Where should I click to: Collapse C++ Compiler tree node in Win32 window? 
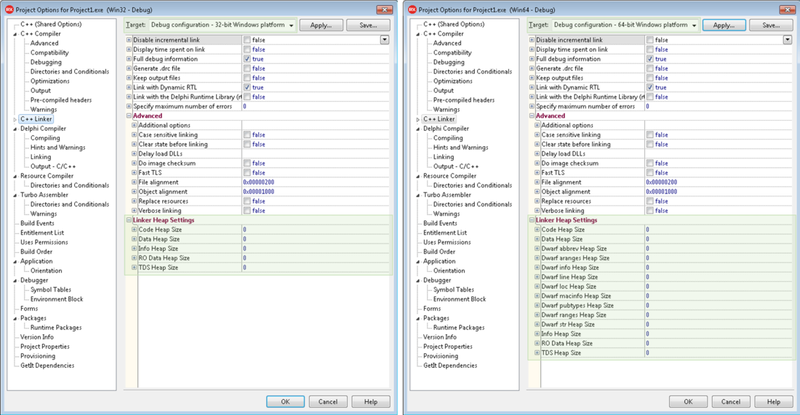[x=15, y=34]
